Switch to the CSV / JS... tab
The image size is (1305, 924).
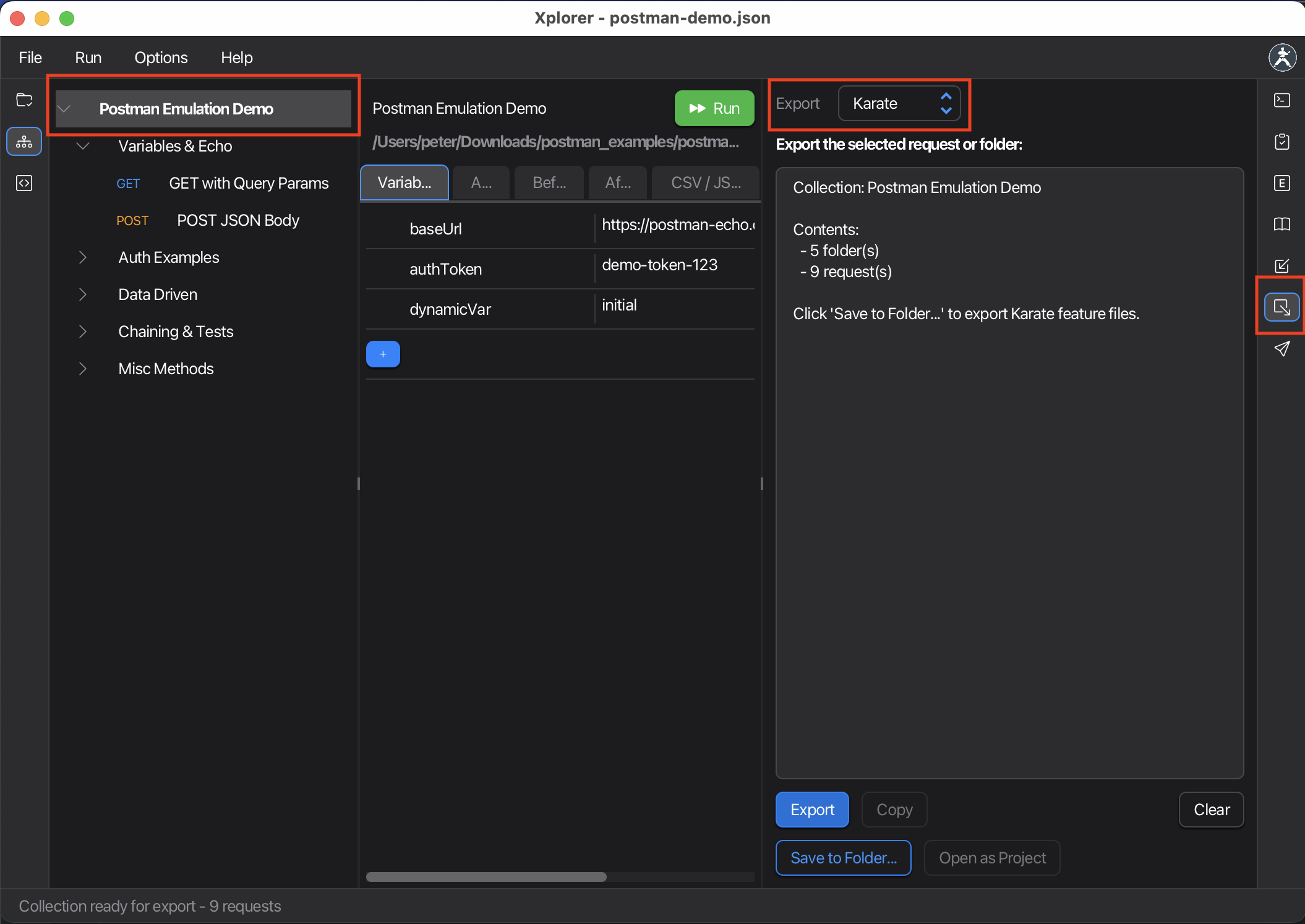(705, 182)
